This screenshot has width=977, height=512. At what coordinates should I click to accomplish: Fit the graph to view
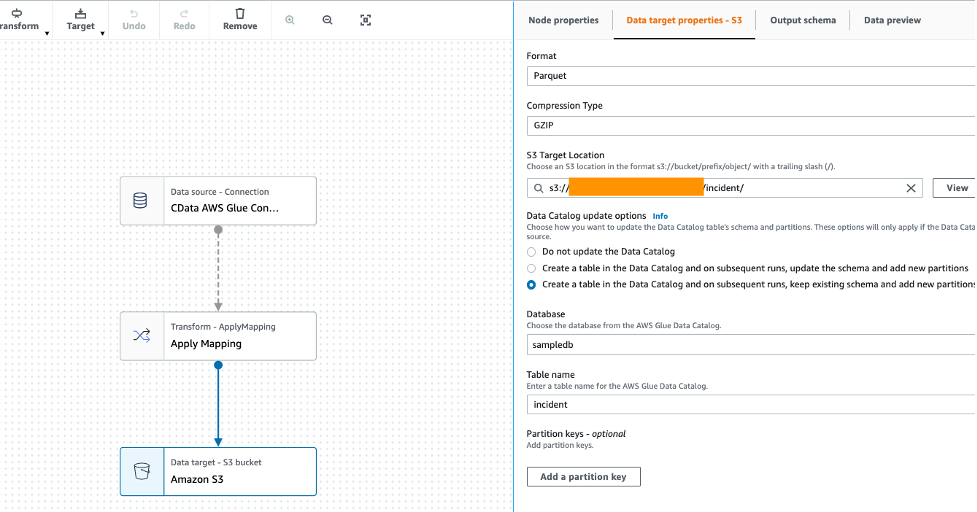366,20
